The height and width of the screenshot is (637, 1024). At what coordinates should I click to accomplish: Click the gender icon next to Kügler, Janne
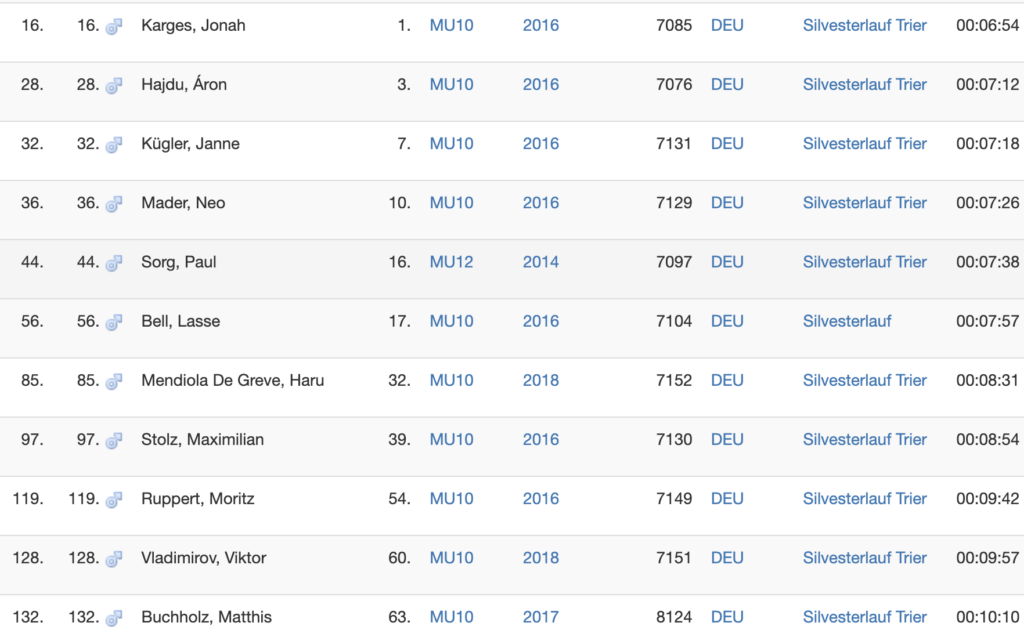[x=114, y=145]
